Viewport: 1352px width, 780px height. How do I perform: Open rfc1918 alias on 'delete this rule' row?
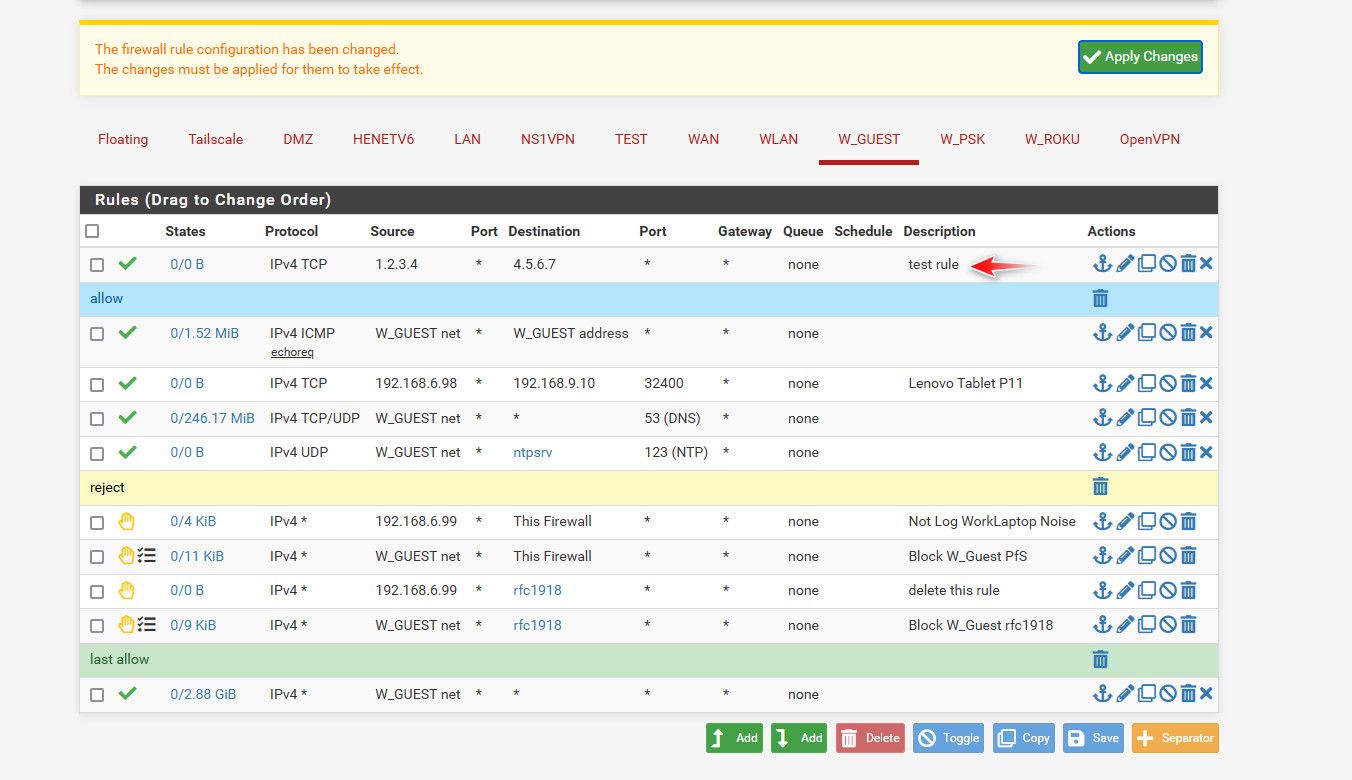coord(537,590)
